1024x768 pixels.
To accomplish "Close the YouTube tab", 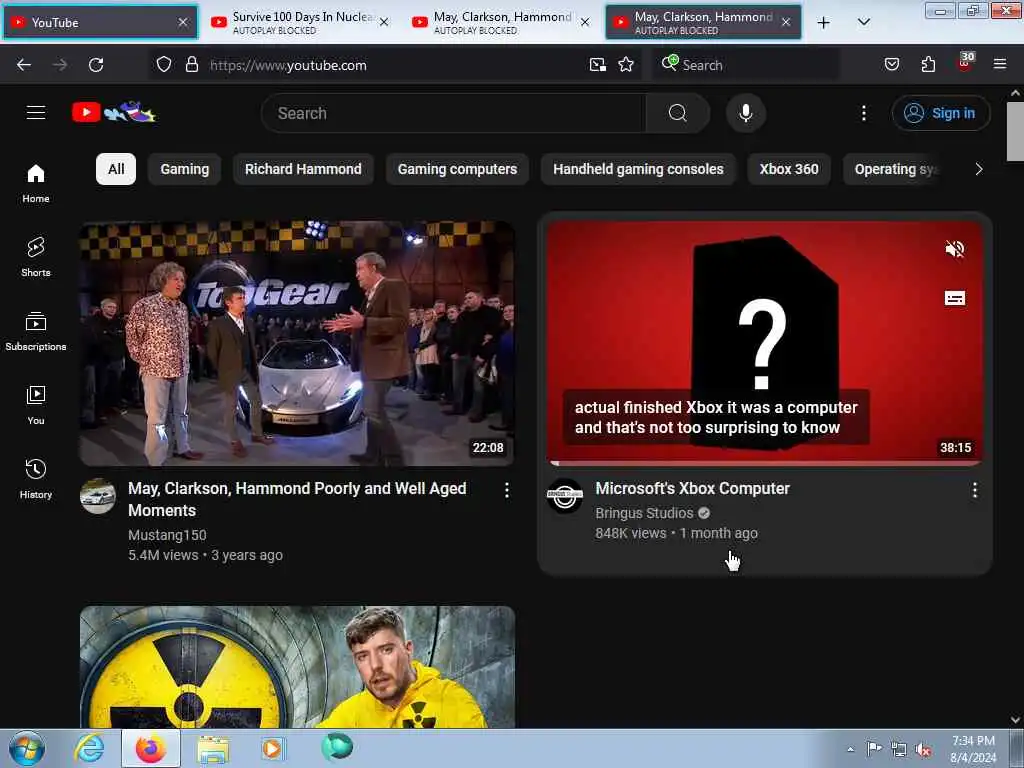I will click(183, 22).
